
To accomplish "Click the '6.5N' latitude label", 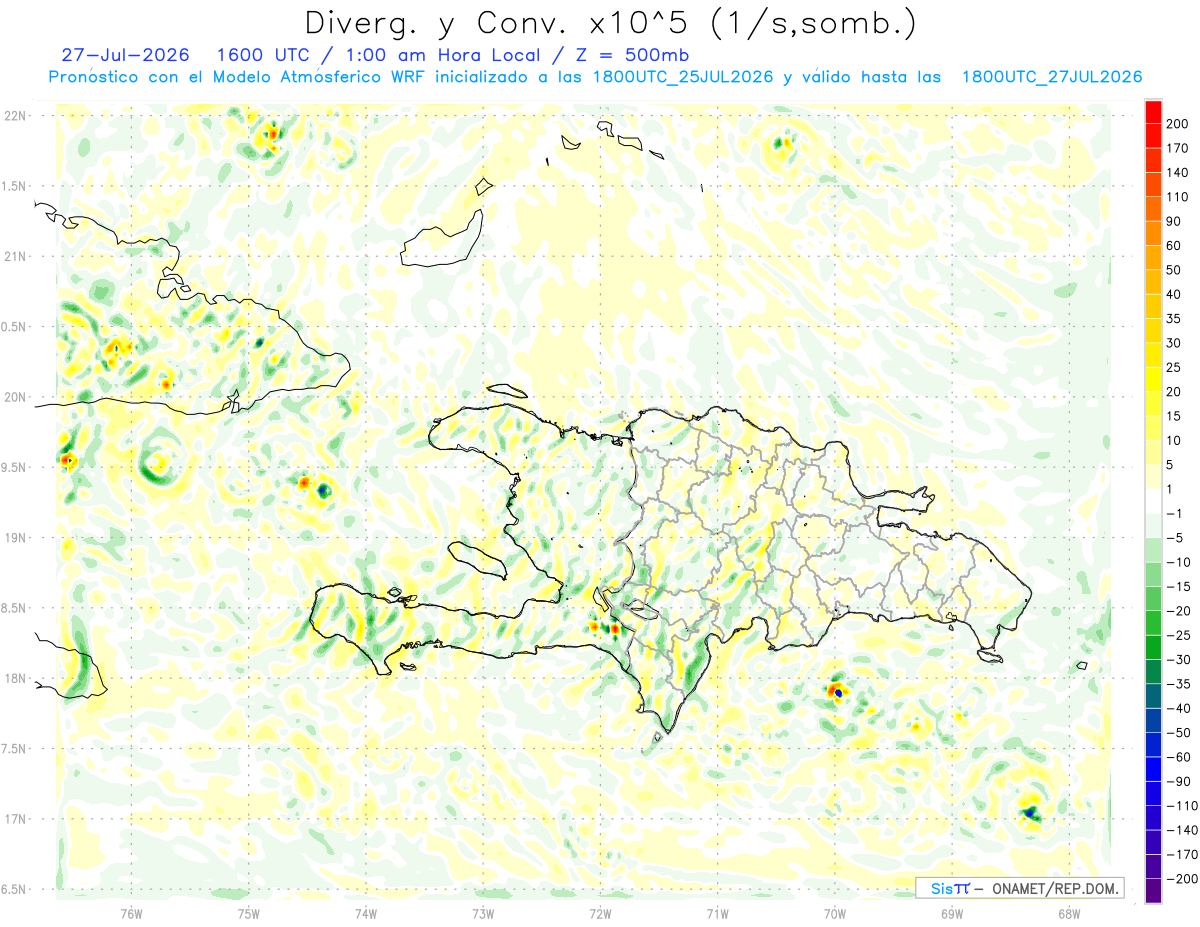I will pyautogui.click(x=14, y=889).
